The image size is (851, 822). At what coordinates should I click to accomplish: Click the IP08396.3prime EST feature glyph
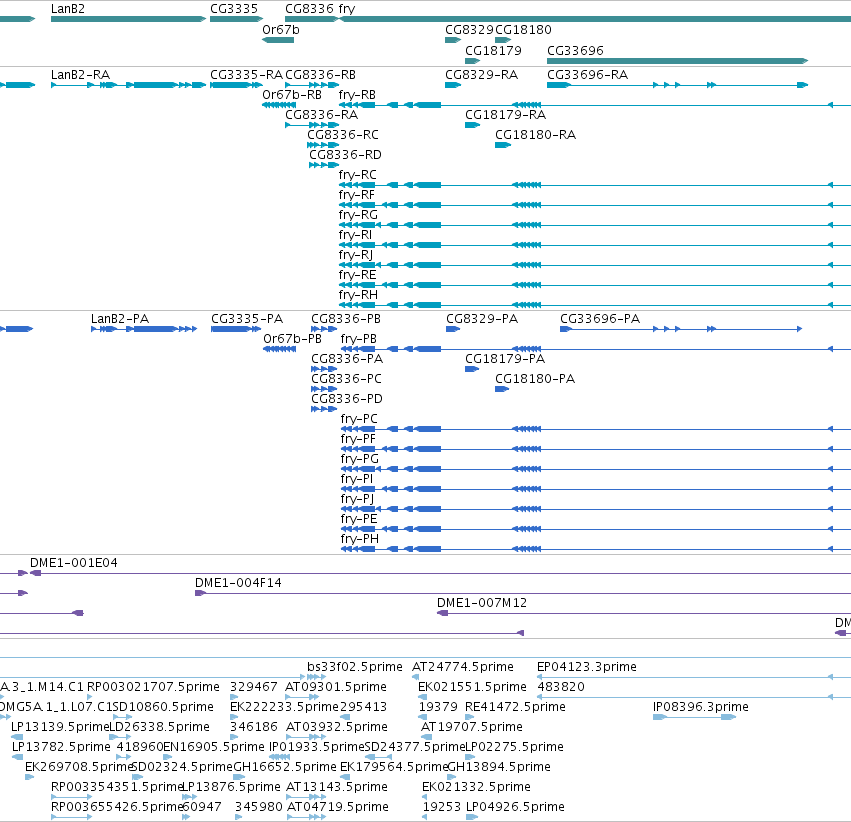click(x=694, y=717)
